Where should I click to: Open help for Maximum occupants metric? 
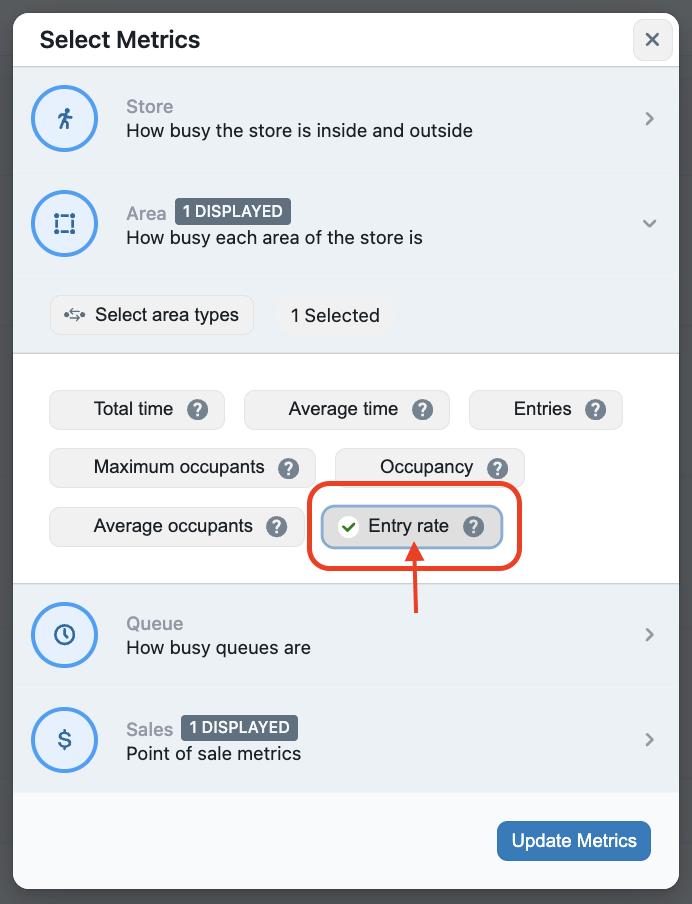coord(289,468)
